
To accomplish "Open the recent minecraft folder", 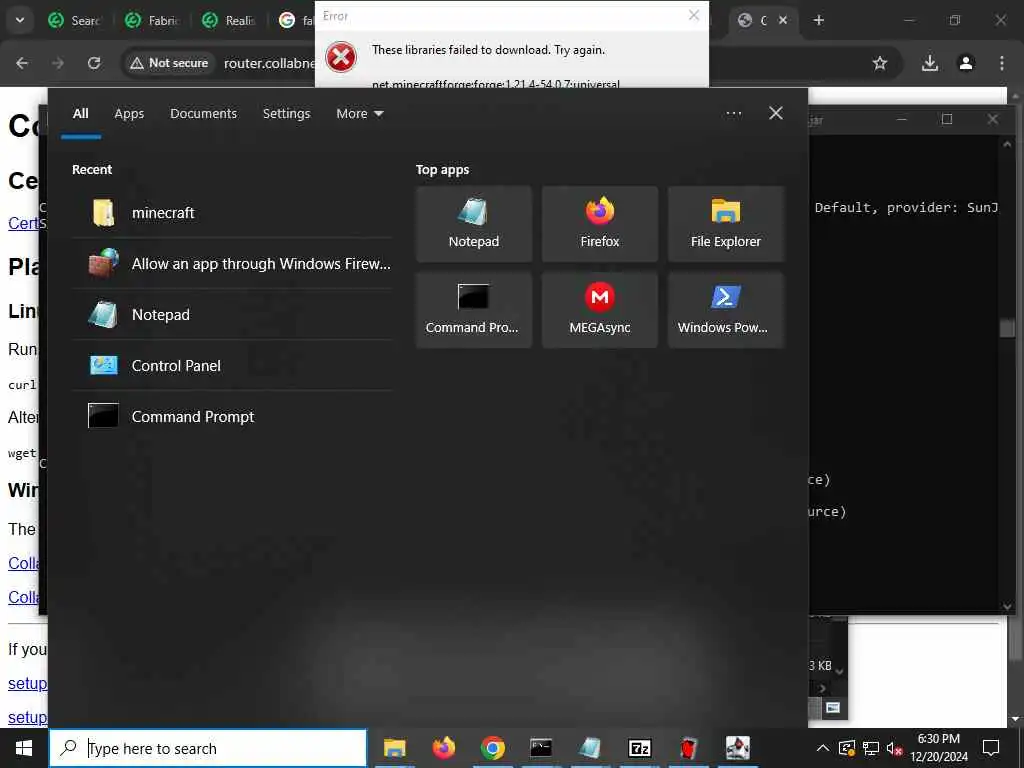I will click(232, 213).
